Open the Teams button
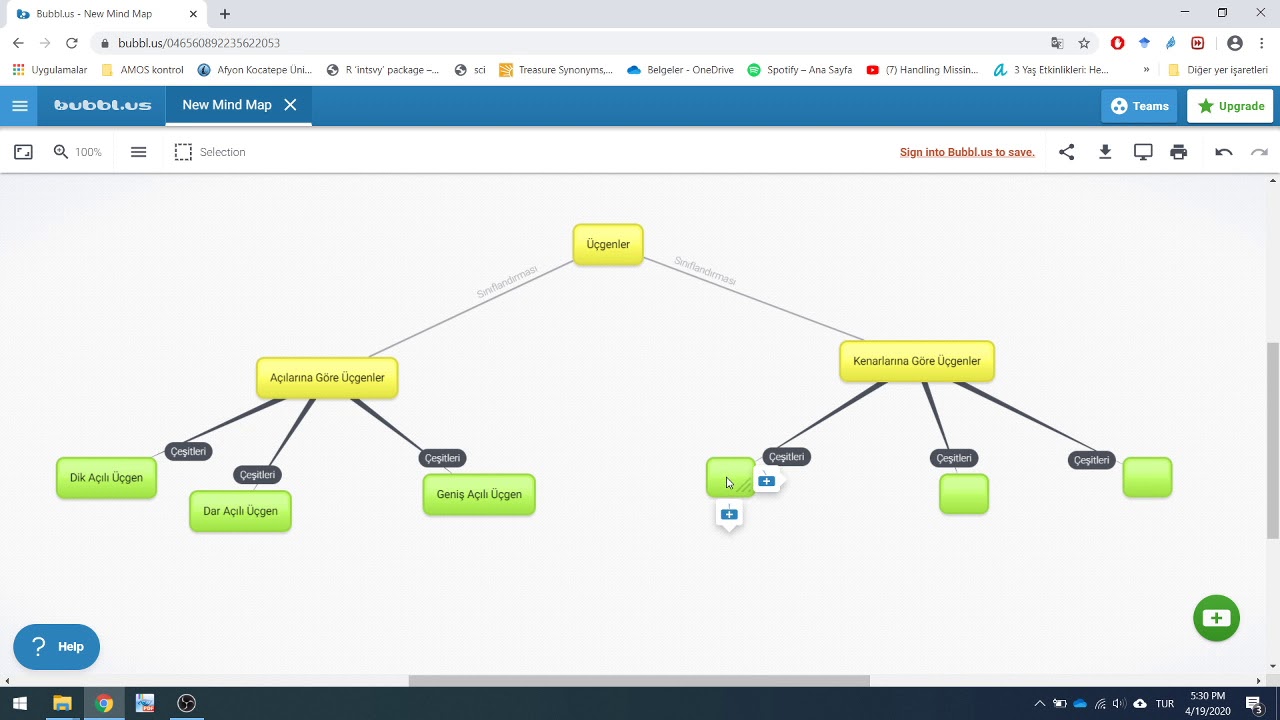The height and width of the screenshot is (720, 1280). pos(1139,106)
